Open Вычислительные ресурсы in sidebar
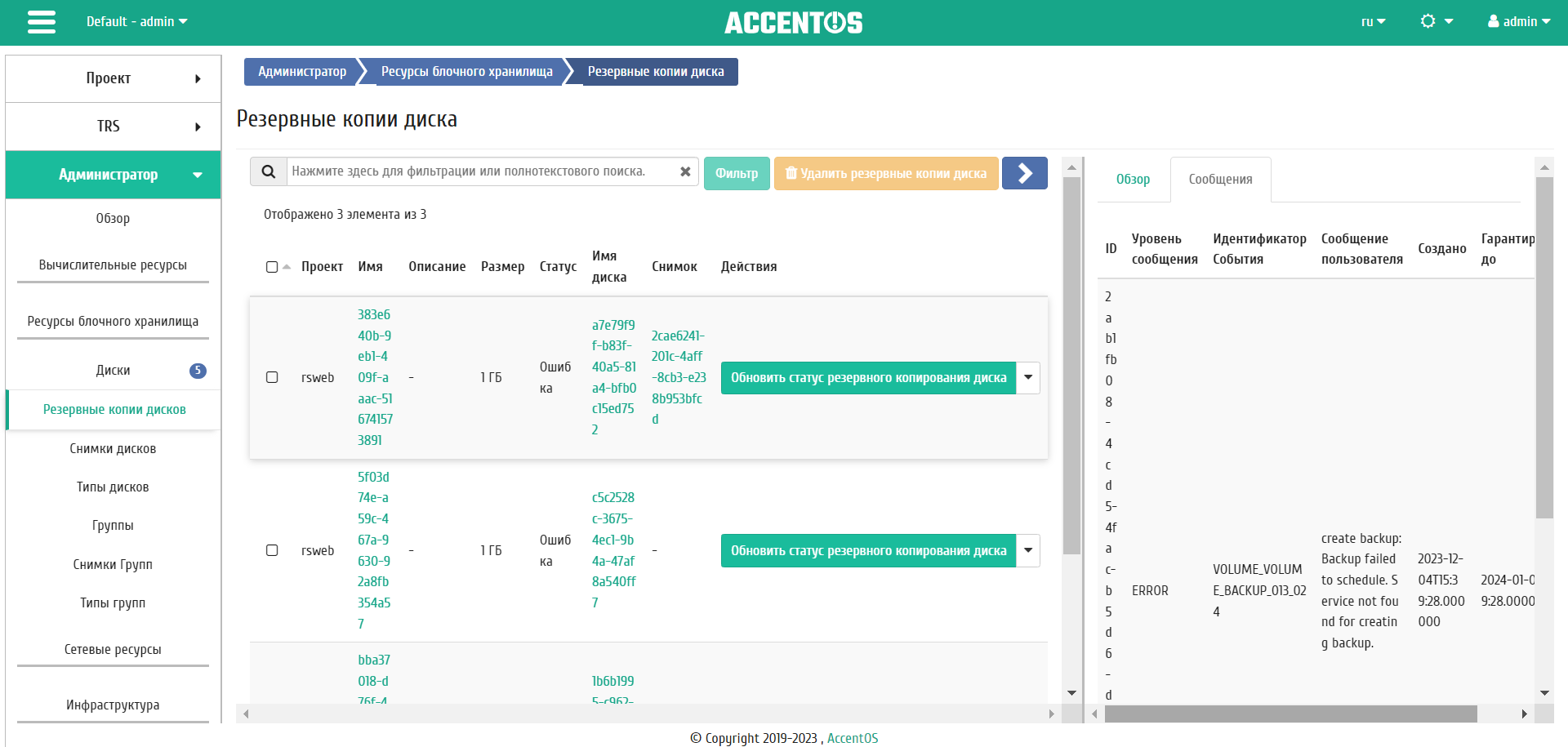The height and width of the screenshot is (747, 1568). point(113,265)
